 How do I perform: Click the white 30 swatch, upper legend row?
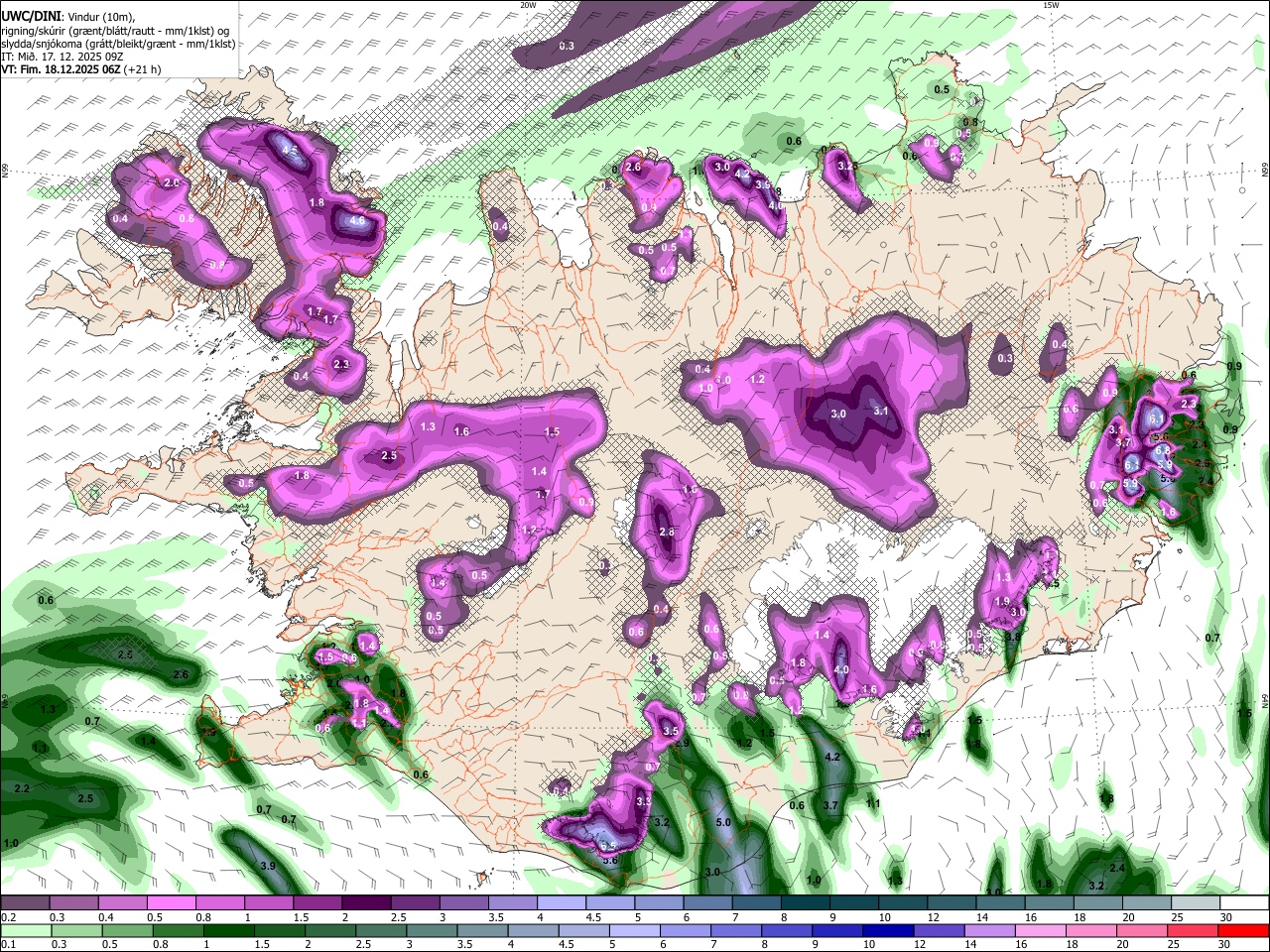(x=1244, y=901)
